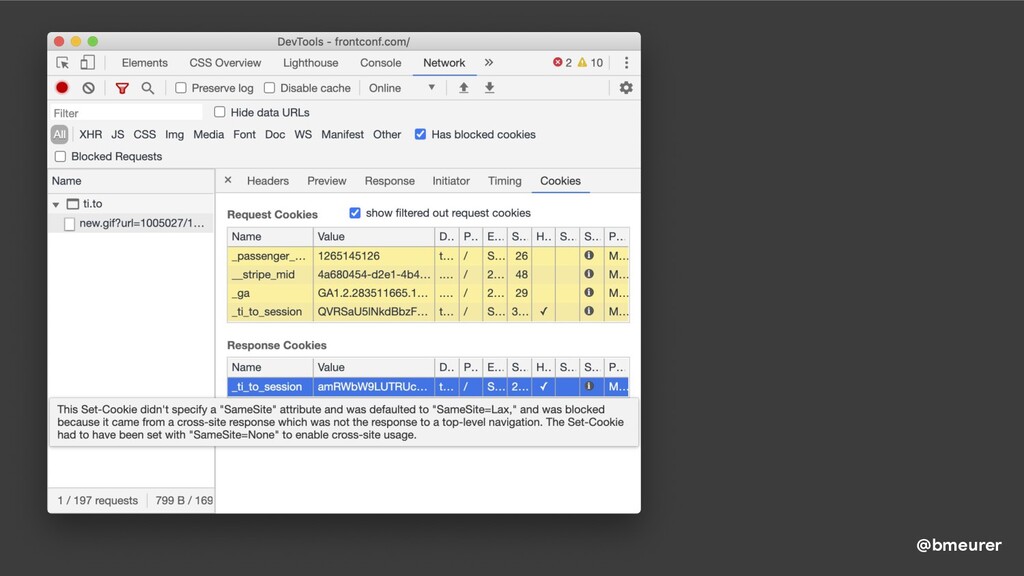Select value GA1.2.283511665 of _ga cookie
1024x576 pixels.
tap(374, 293)
